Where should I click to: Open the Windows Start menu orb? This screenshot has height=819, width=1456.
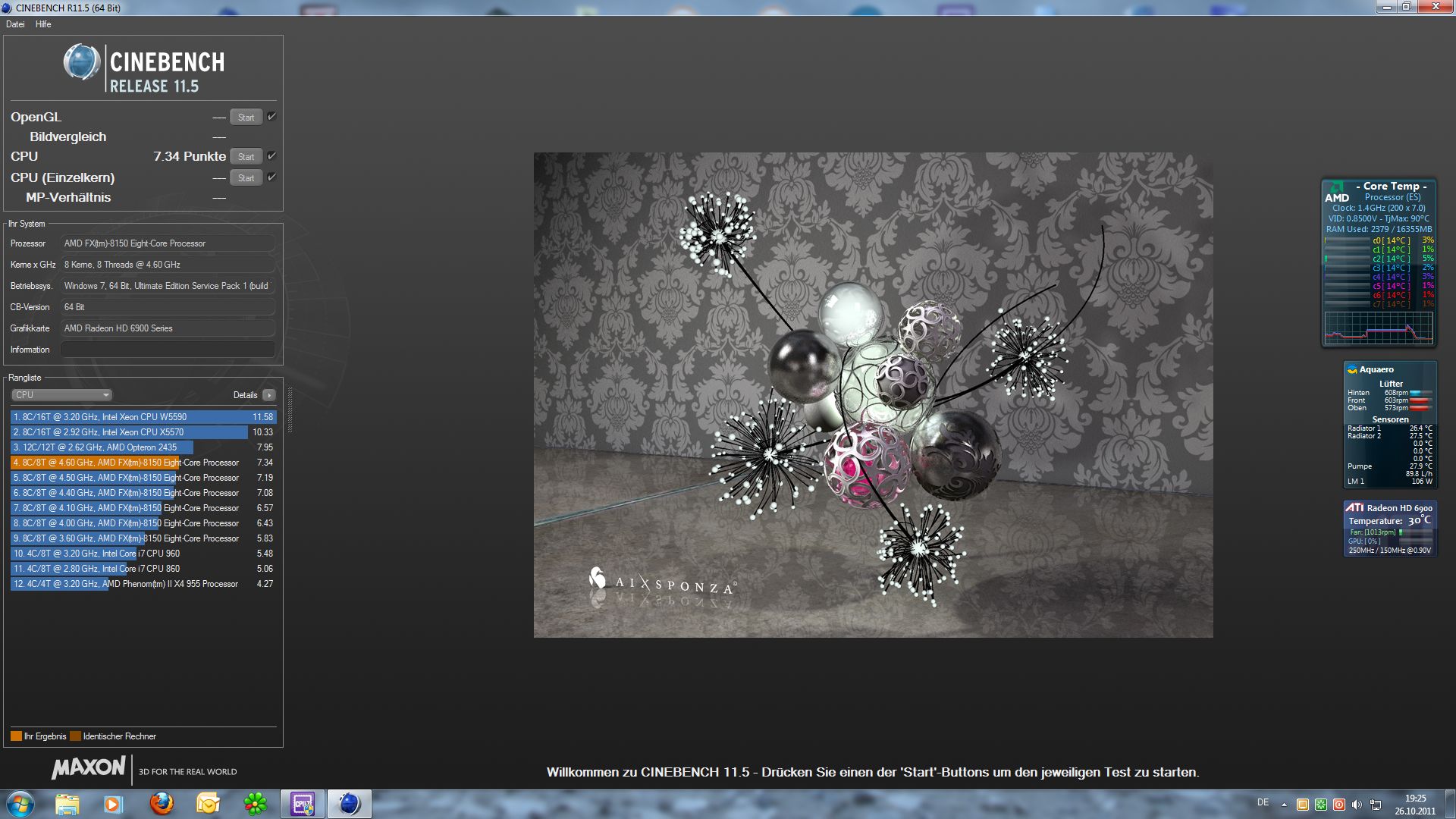[x=20, y=804]
